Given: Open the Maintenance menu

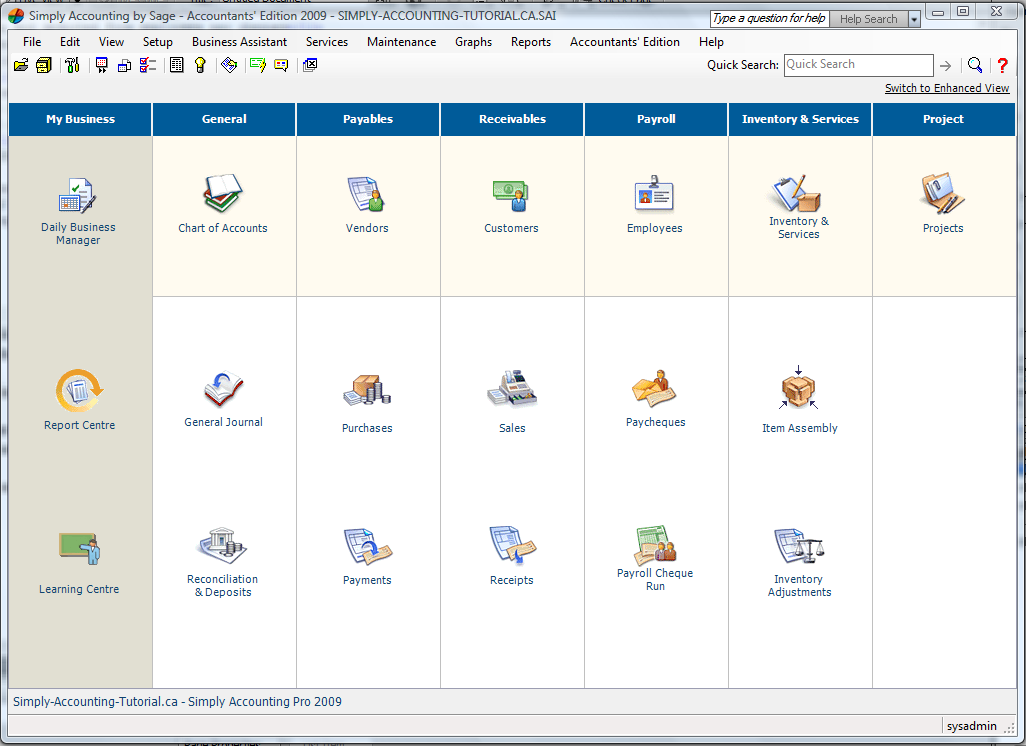Looking at the screenshot, I should 402,42.
